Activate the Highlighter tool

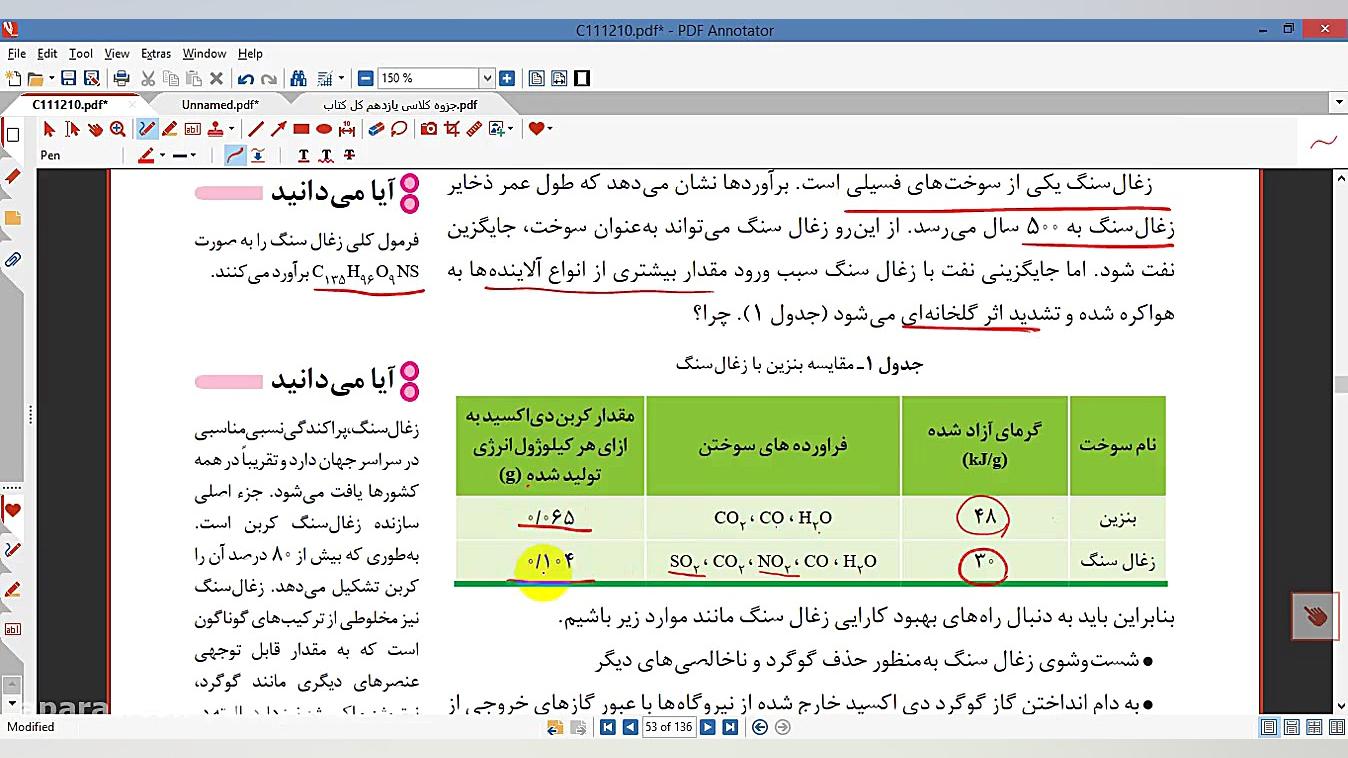coord(169,130)
